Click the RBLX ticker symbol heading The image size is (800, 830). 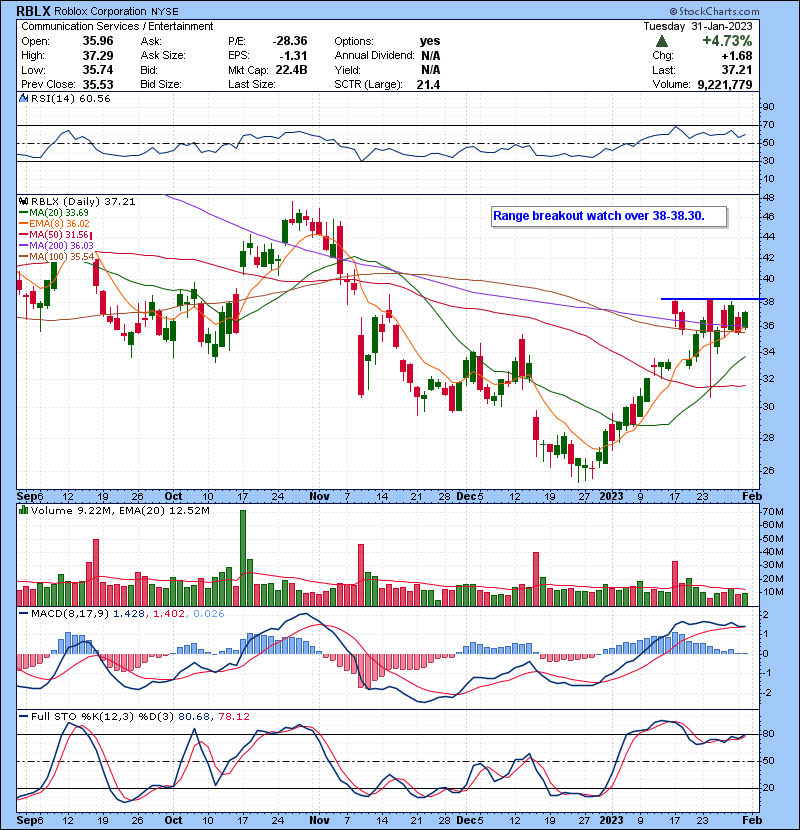[x=34, y=11]
